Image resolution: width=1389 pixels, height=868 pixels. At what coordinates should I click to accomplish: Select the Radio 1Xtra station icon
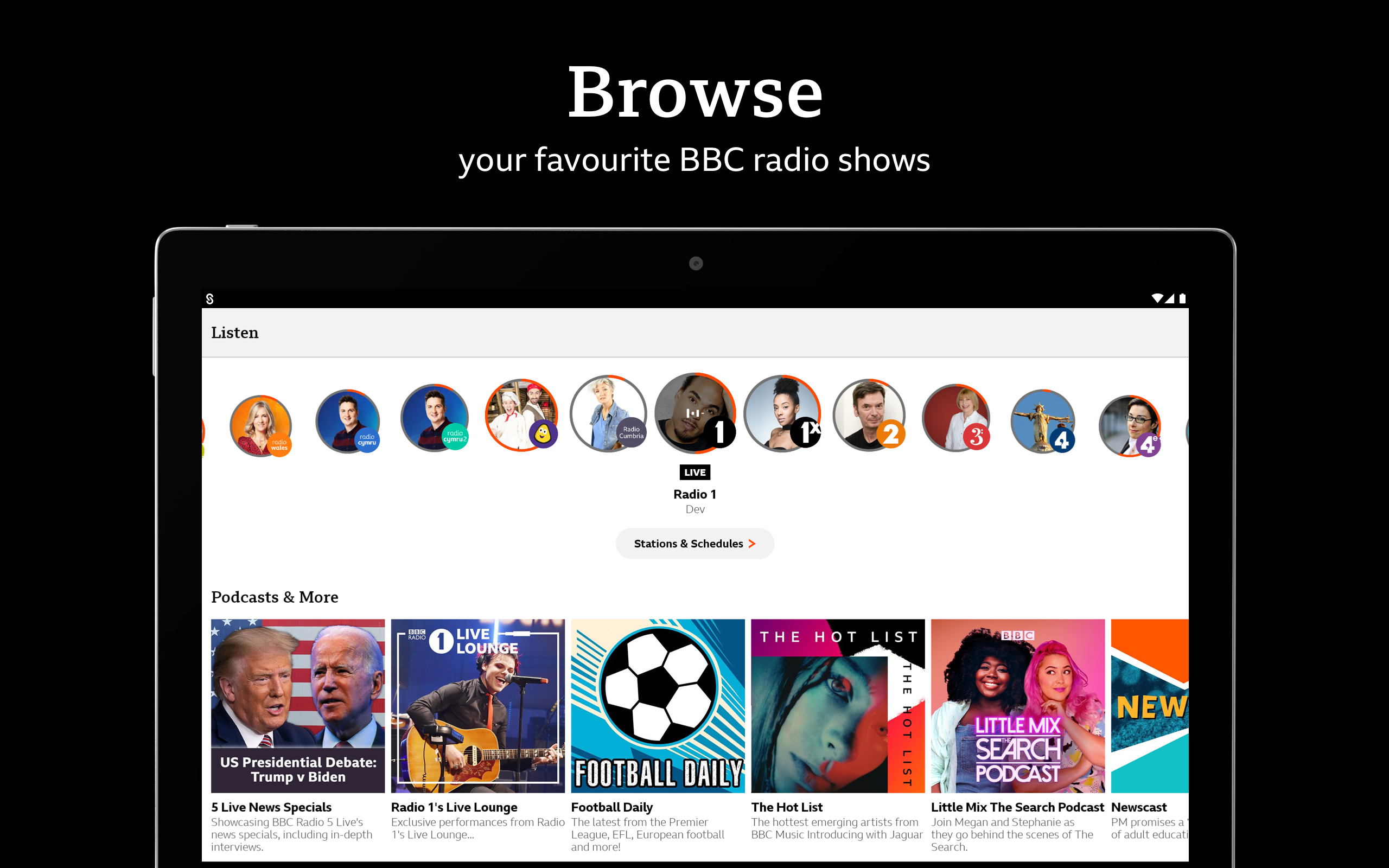pyautogui.click(x=782, y=413)
